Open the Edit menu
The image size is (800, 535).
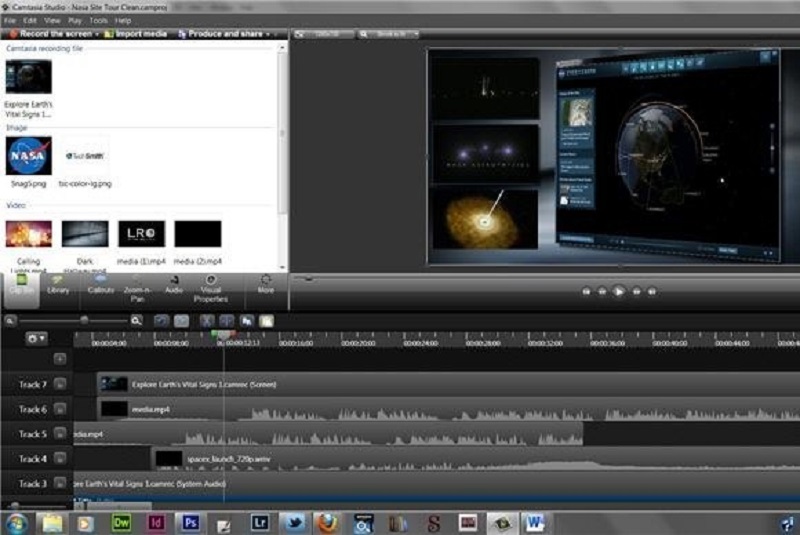tap(30, 20)
